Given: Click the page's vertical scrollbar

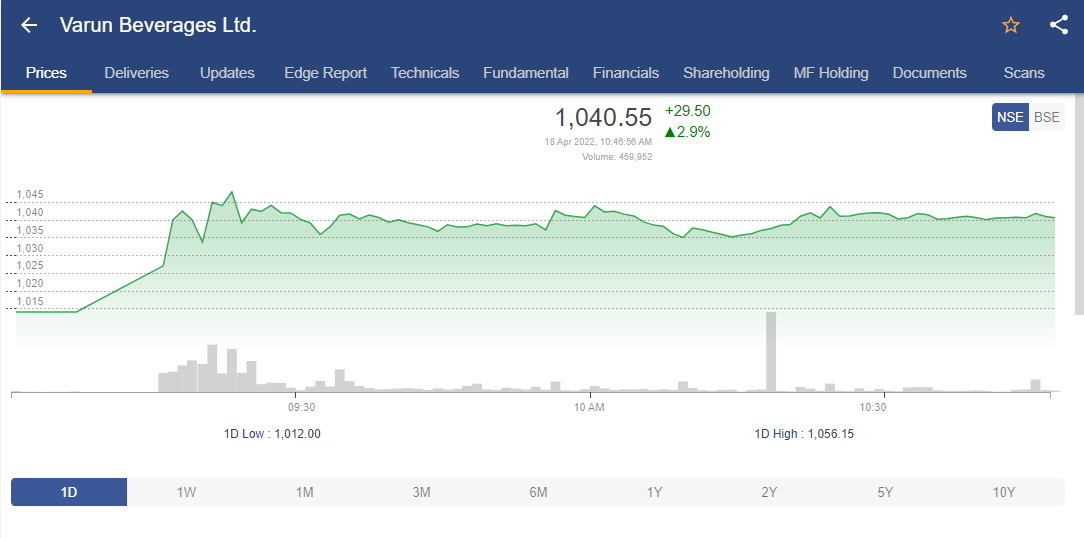Looking at the screenshot, I should pos(1079,204).
